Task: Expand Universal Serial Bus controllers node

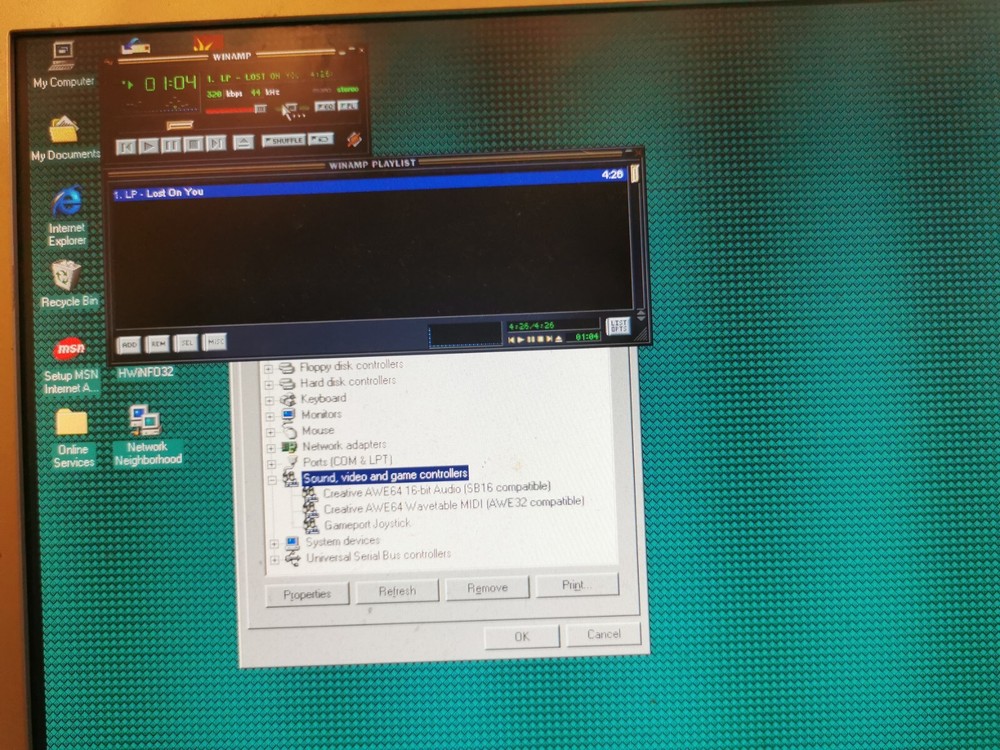Action: click(x=275, y=560)
